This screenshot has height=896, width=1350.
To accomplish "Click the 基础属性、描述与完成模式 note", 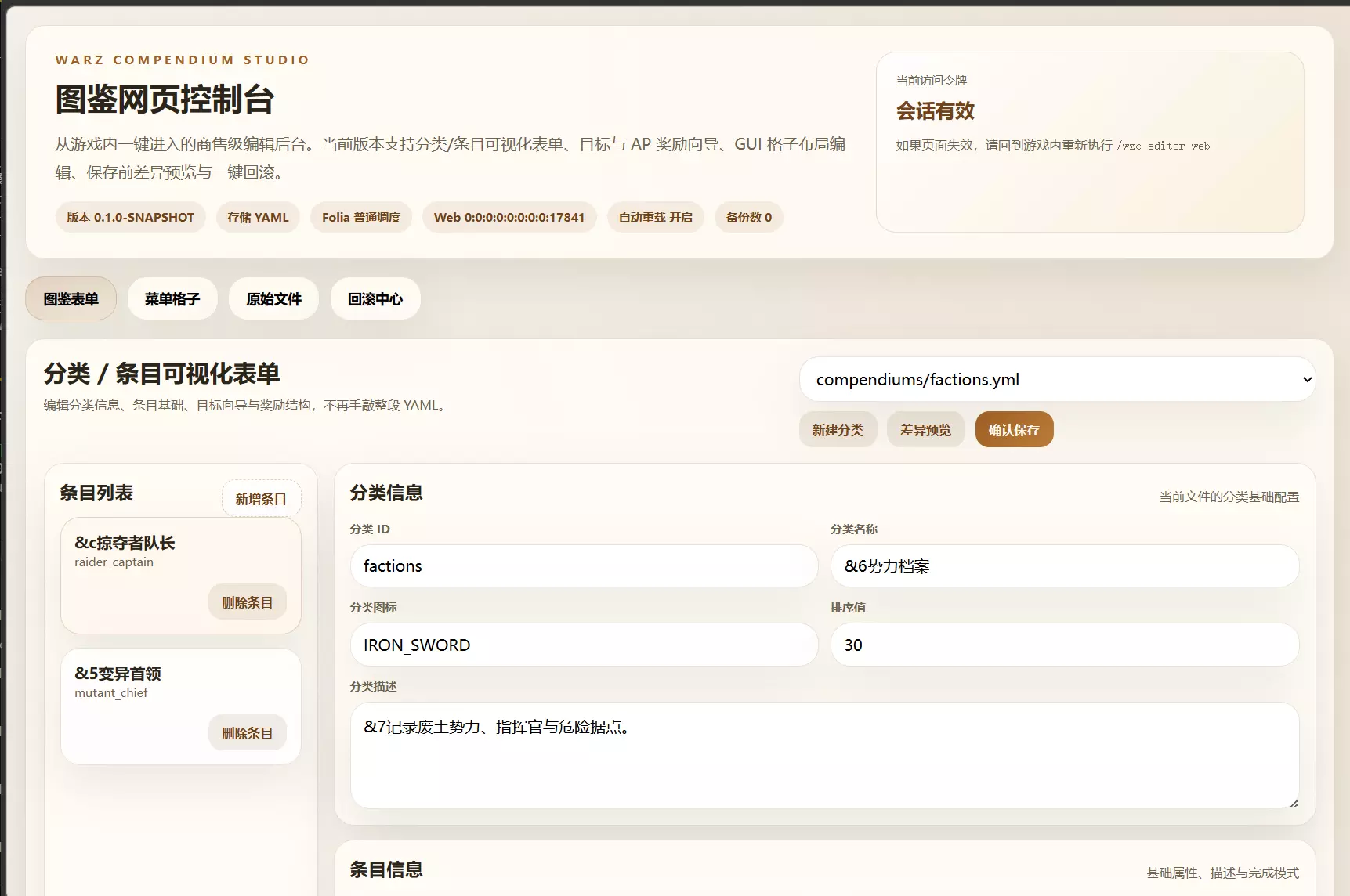I will (x=1223, y=873).
